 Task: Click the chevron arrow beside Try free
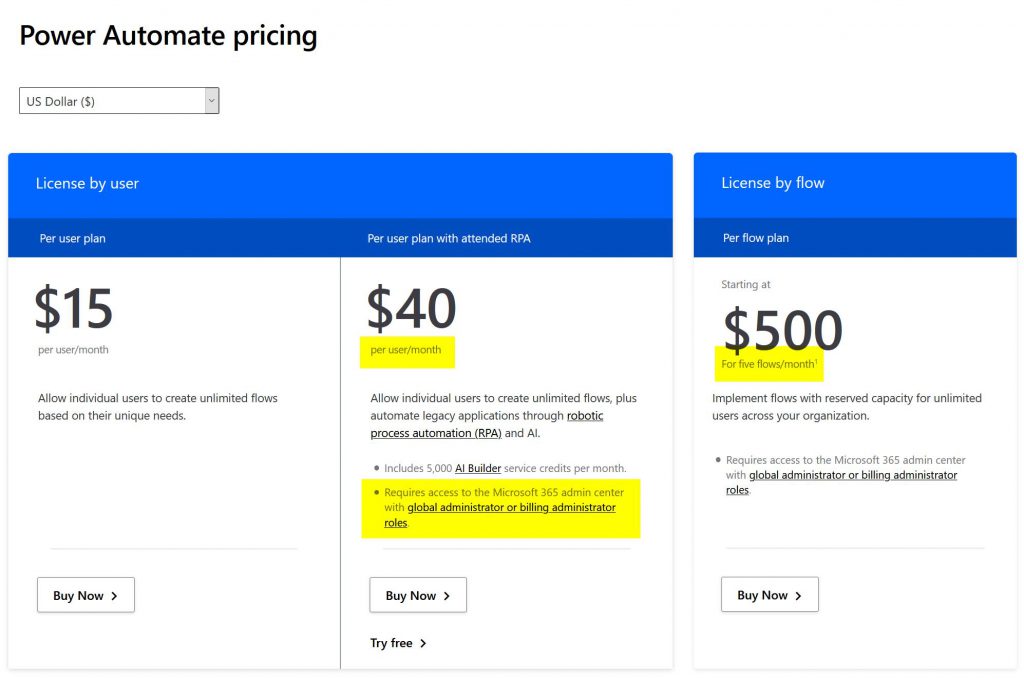pyautogui.click(x=424, y=643)
